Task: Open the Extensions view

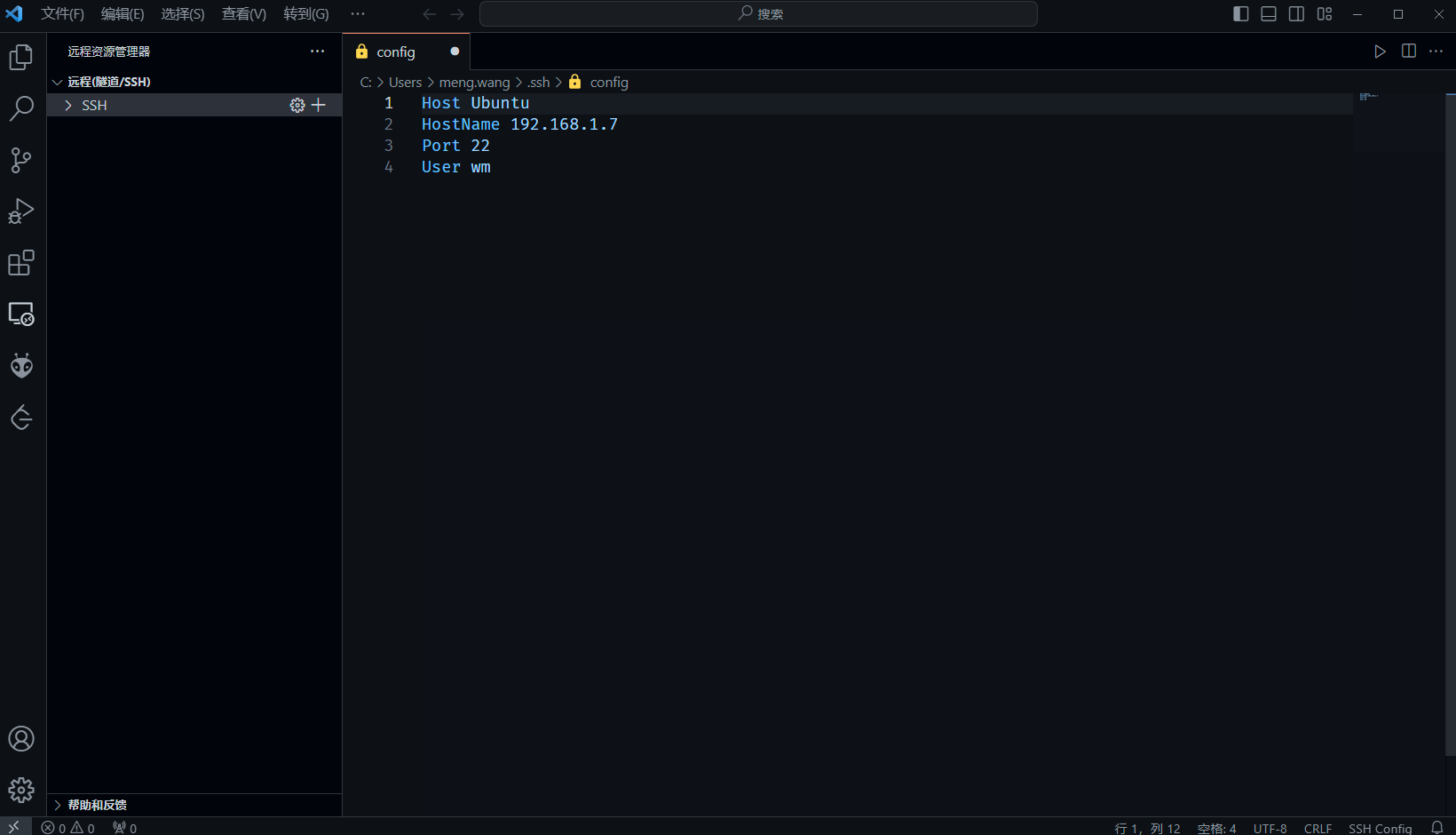Action: (21, 263)
